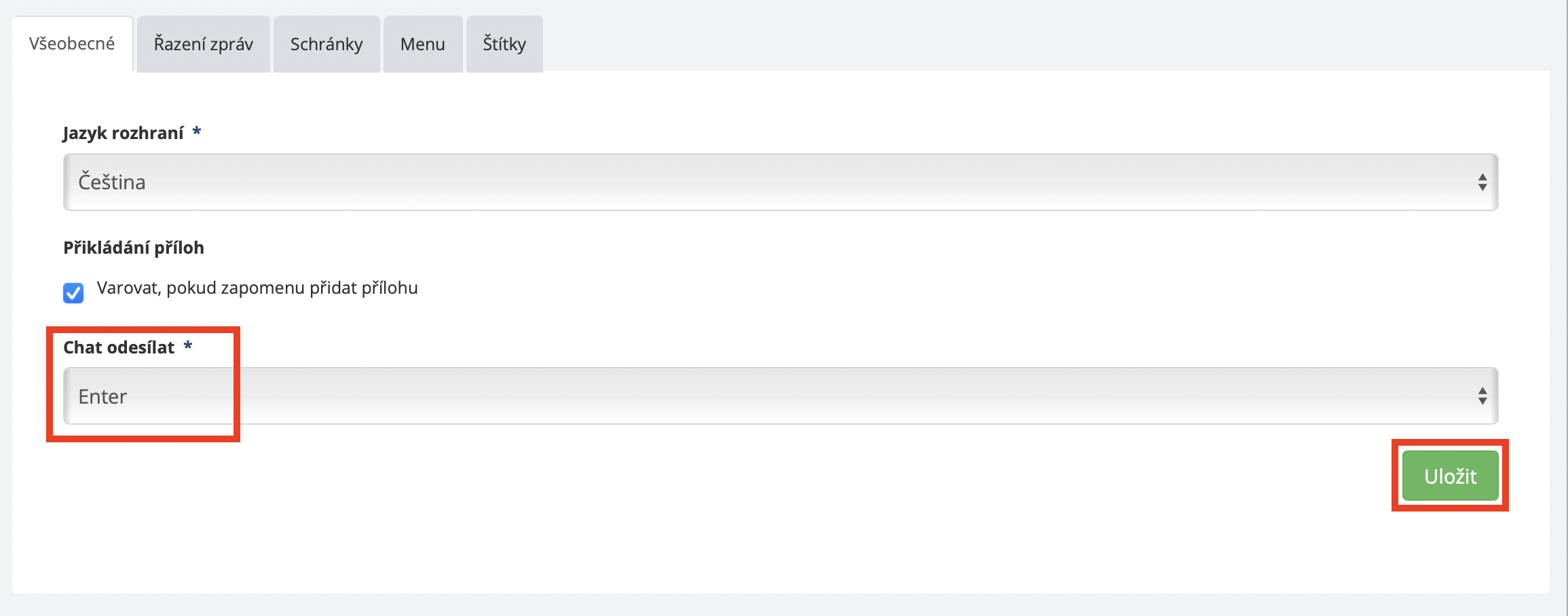Click the arrows icon on Enter dropdown
Screen dimensions: 1568x616
1482,396
